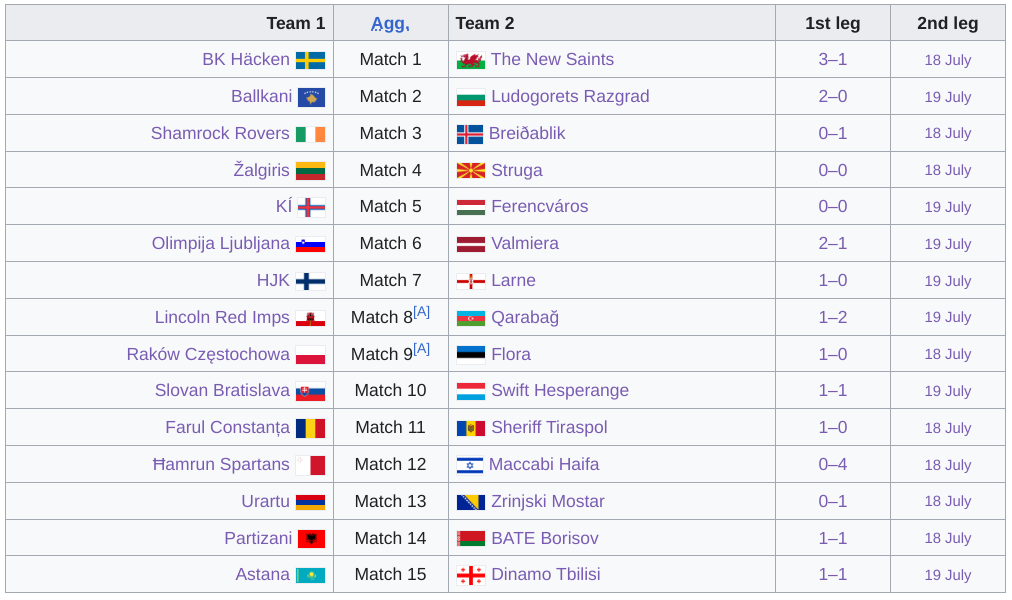Click the Wales flag beside The New Saints

pyautogui.click(x=471, y=61)
